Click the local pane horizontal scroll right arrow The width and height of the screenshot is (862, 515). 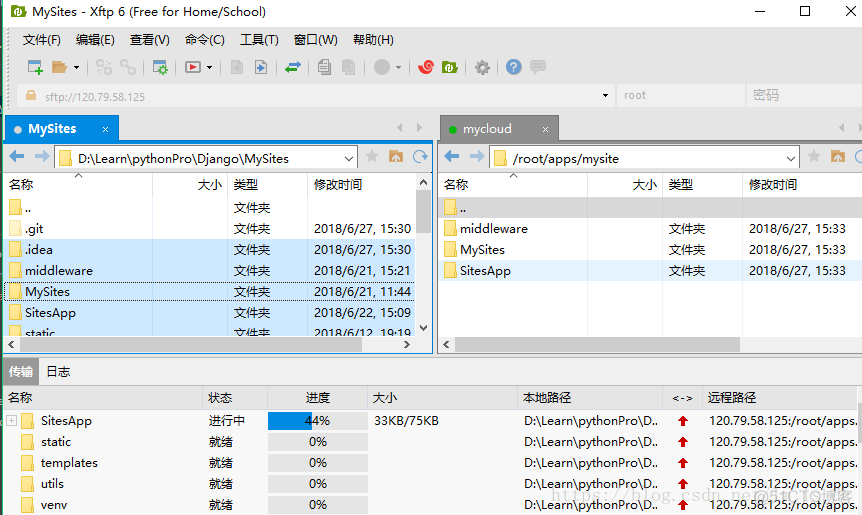(x=407, y=345)
